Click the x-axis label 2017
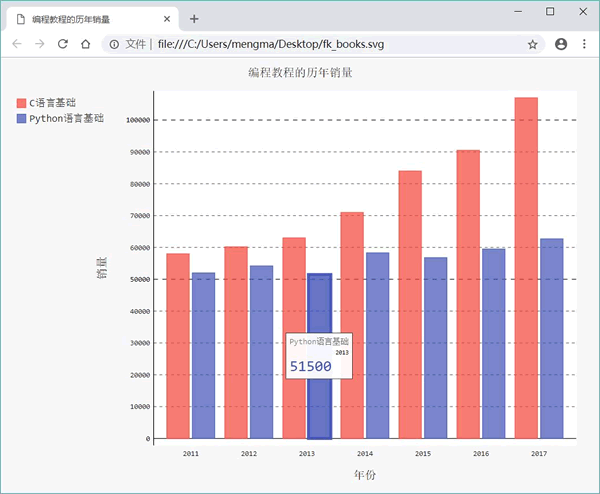Viewport: 600px width, 494px height. (x=539, y=453)
